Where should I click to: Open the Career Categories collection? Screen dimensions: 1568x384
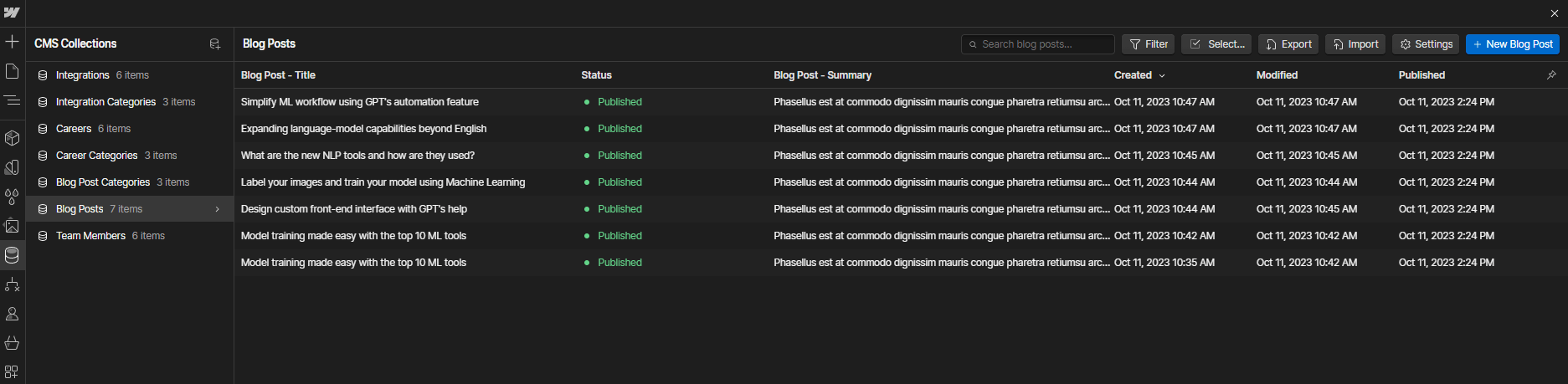tap(130, 156)
